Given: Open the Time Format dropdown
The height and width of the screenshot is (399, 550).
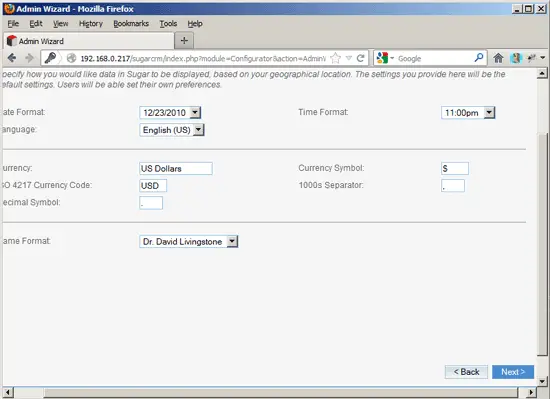Looking at the screenshot, I should [x=468, y=113].
